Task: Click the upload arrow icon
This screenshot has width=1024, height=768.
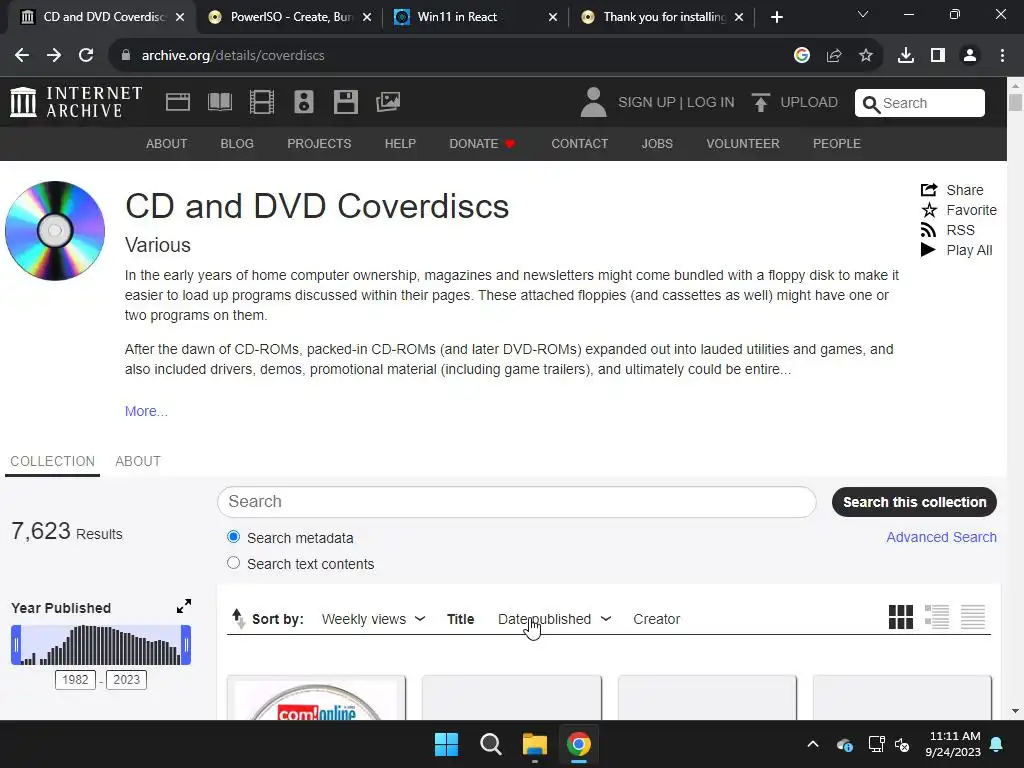Action: pyautogui.click(x=760, y=103)
